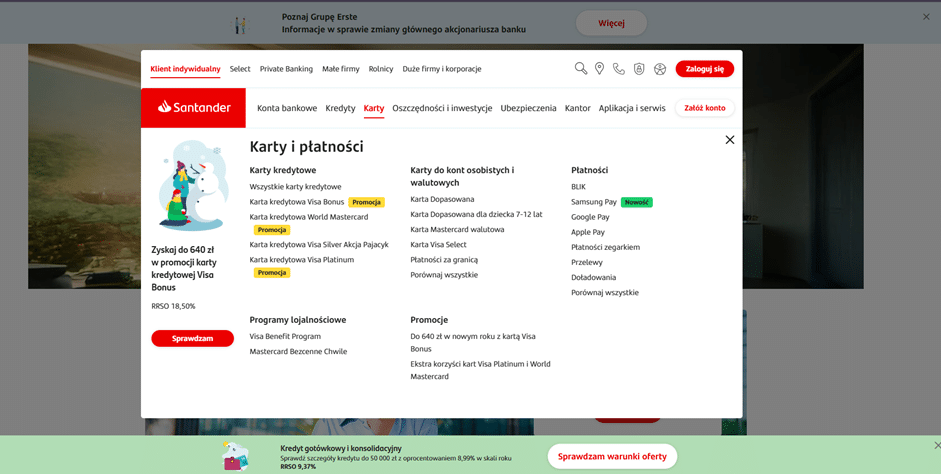Image resolution: width=941 pixels, height=474 pixels.
Task: Click the Santander logo
Action: click(x=194, y=108)
